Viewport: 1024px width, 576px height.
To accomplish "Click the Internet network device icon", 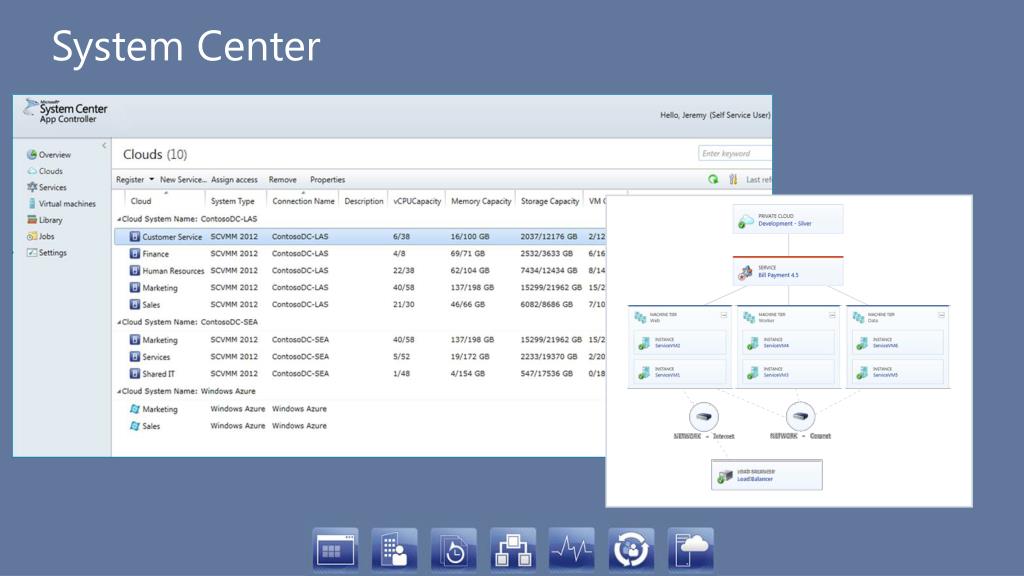I will coord(703,416).
